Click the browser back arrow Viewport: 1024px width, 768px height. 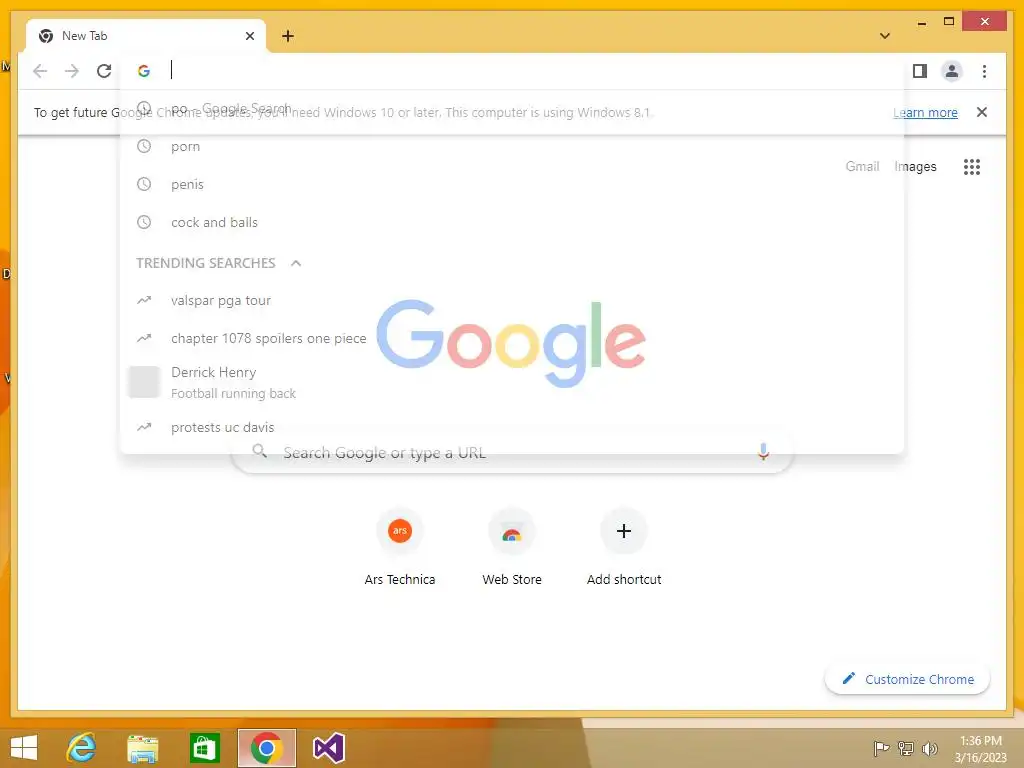point(40,71)
